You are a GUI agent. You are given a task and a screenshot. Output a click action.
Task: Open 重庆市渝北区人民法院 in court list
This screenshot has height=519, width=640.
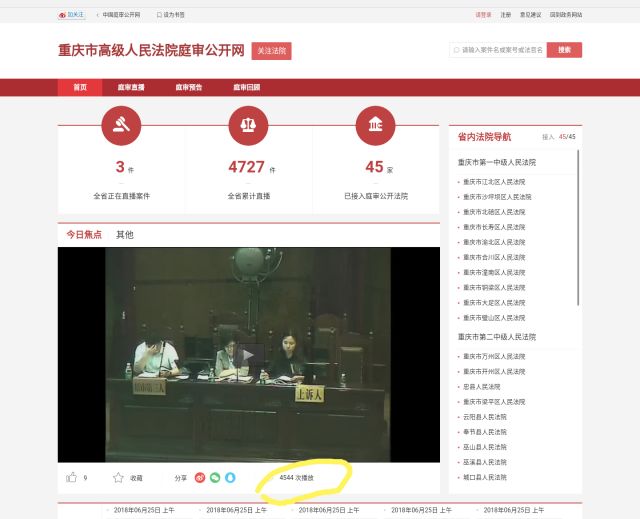(x=494, y=242)
